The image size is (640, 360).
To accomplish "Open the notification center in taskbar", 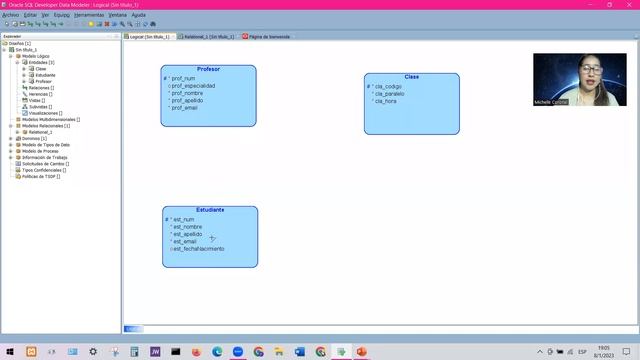I will [626, 351].
